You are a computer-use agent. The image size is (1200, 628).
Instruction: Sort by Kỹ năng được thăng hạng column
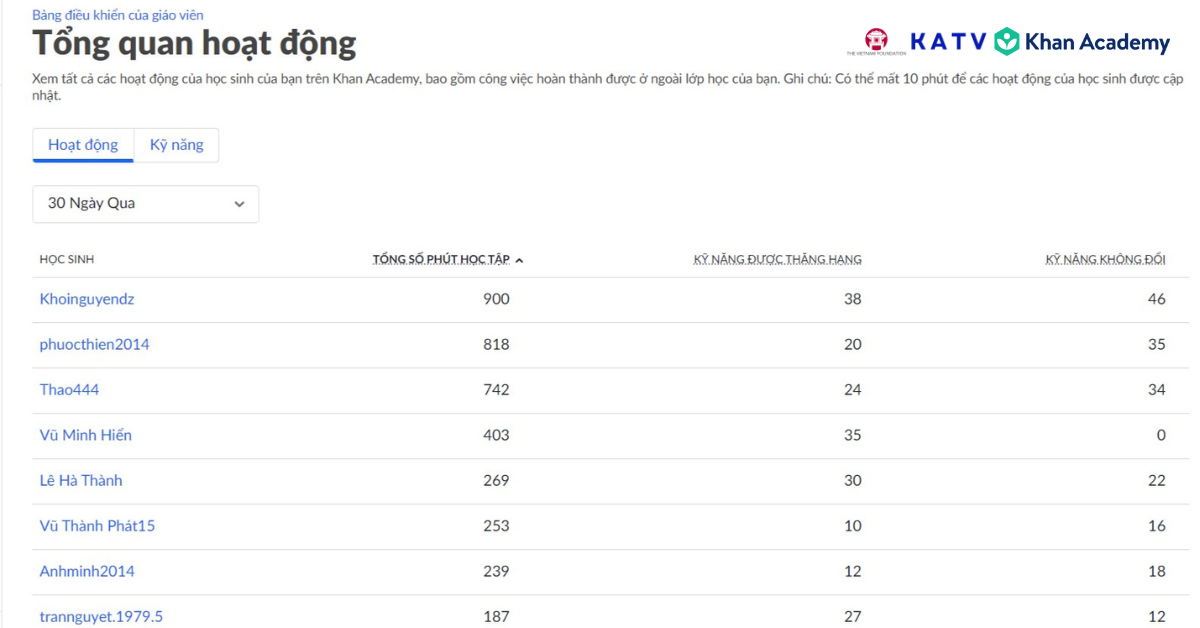tap(777, 260)
